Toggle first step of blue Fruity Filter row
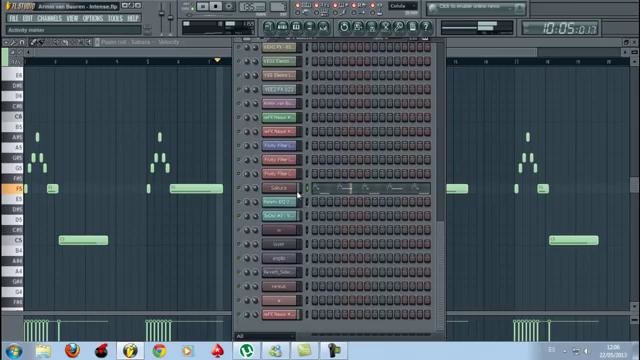 pyautogui.click(x=315, y=146)
